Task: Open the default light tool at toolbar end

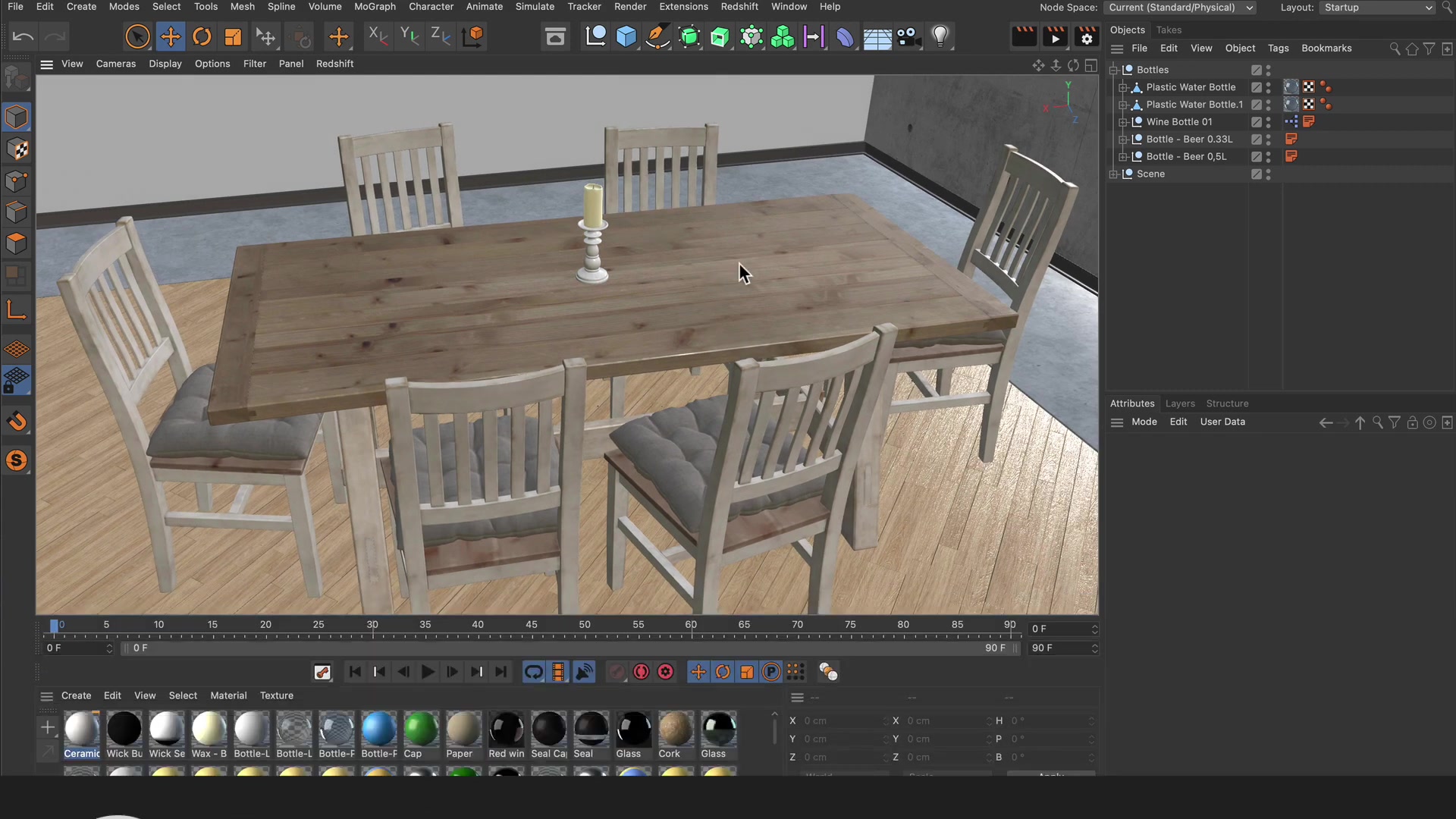Action: coord(940,36)
